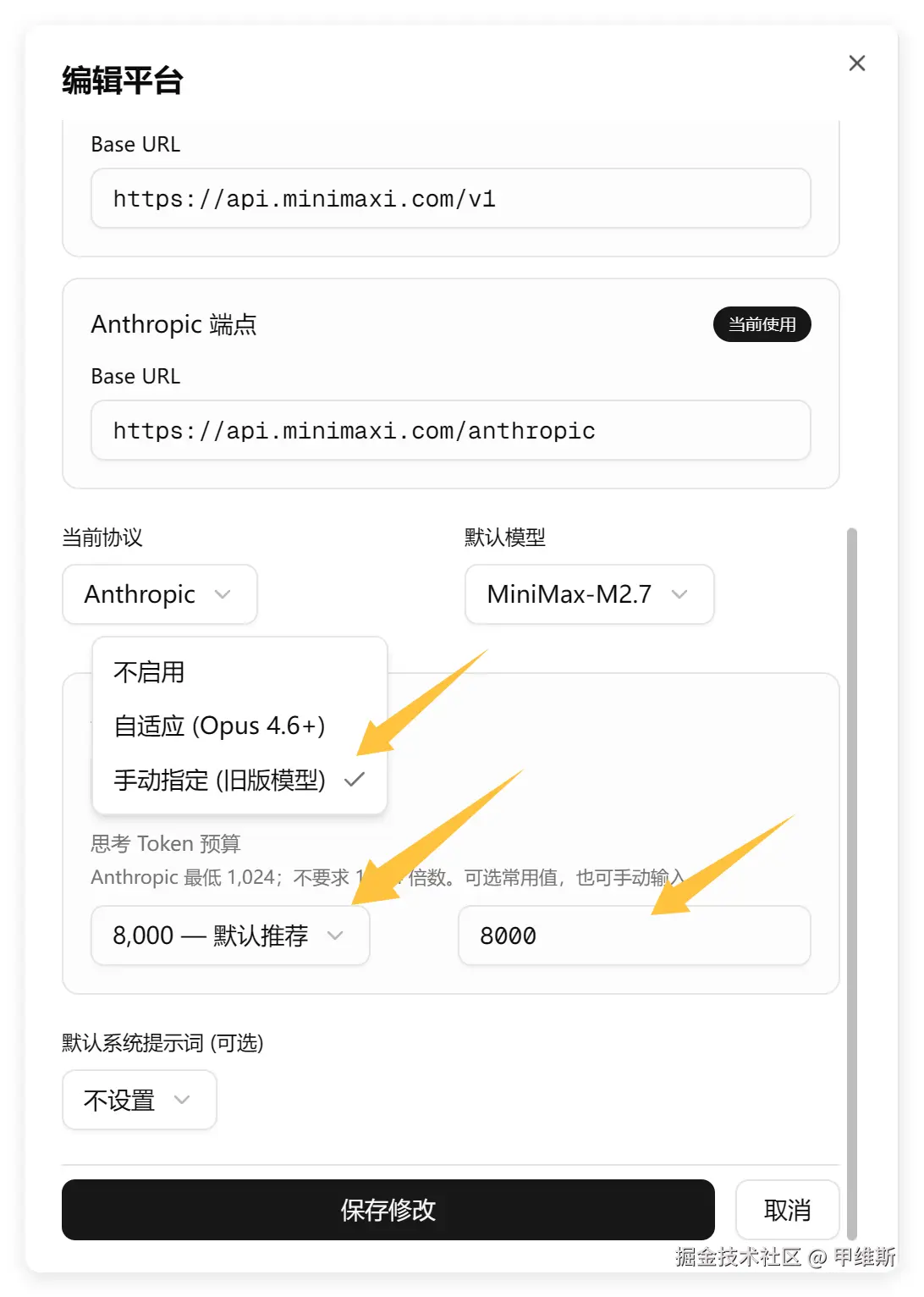Select 不启用 option in the menu

pos(239,672)
